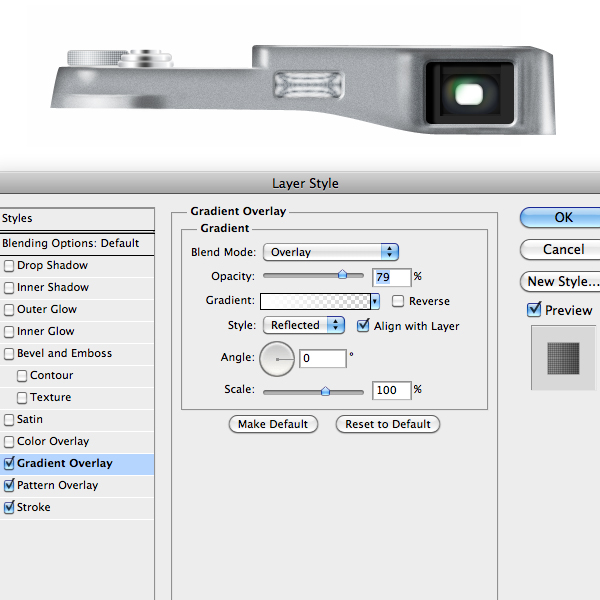Enable the Inner Shadow checkbox

pyautogui.click(x=9, y=288)
